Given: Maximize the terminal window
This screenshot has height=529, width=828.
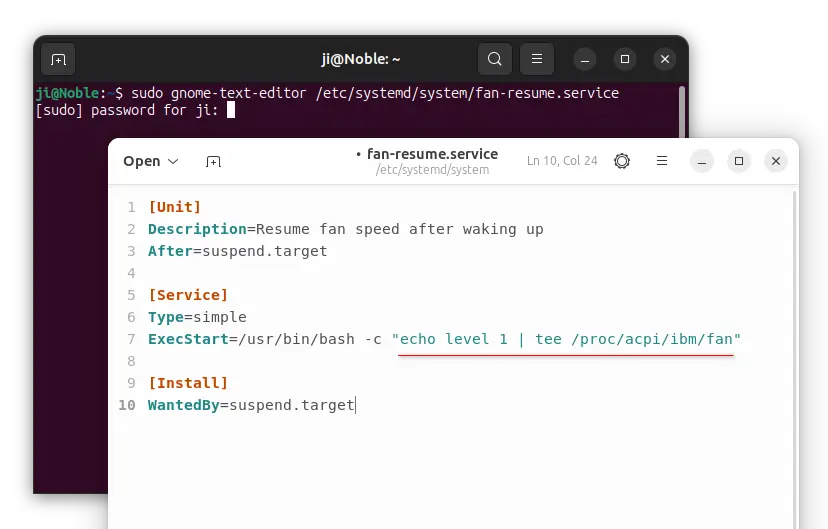Looking at the screenshot, I should 625,59.
